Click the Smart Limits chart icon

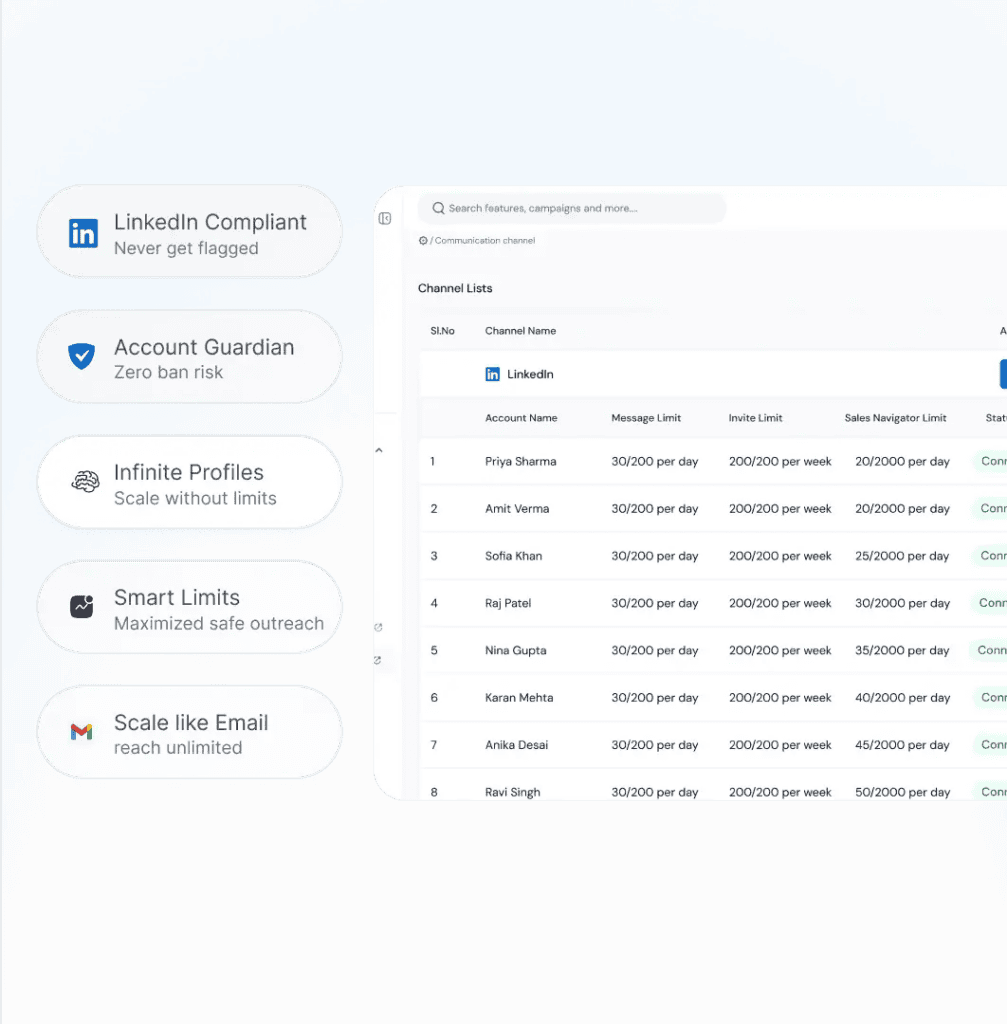82,607
